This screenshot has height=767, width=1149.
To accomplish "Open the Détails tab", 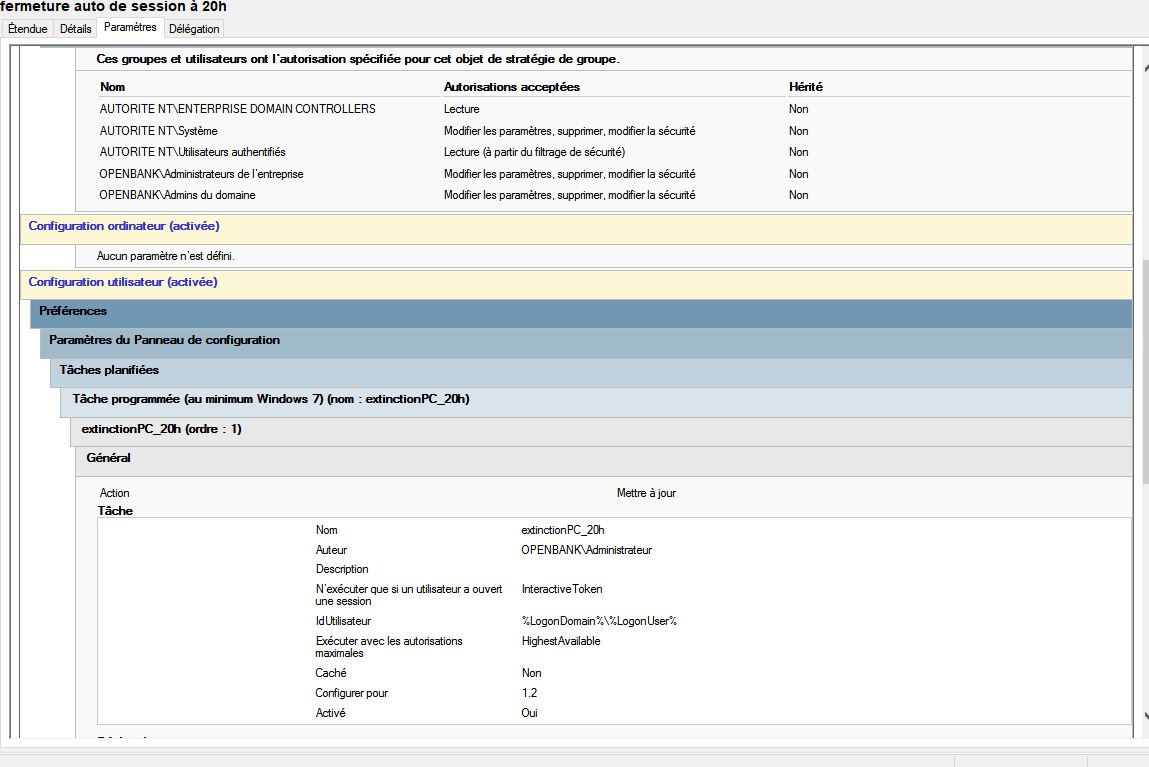I will 76,29.
